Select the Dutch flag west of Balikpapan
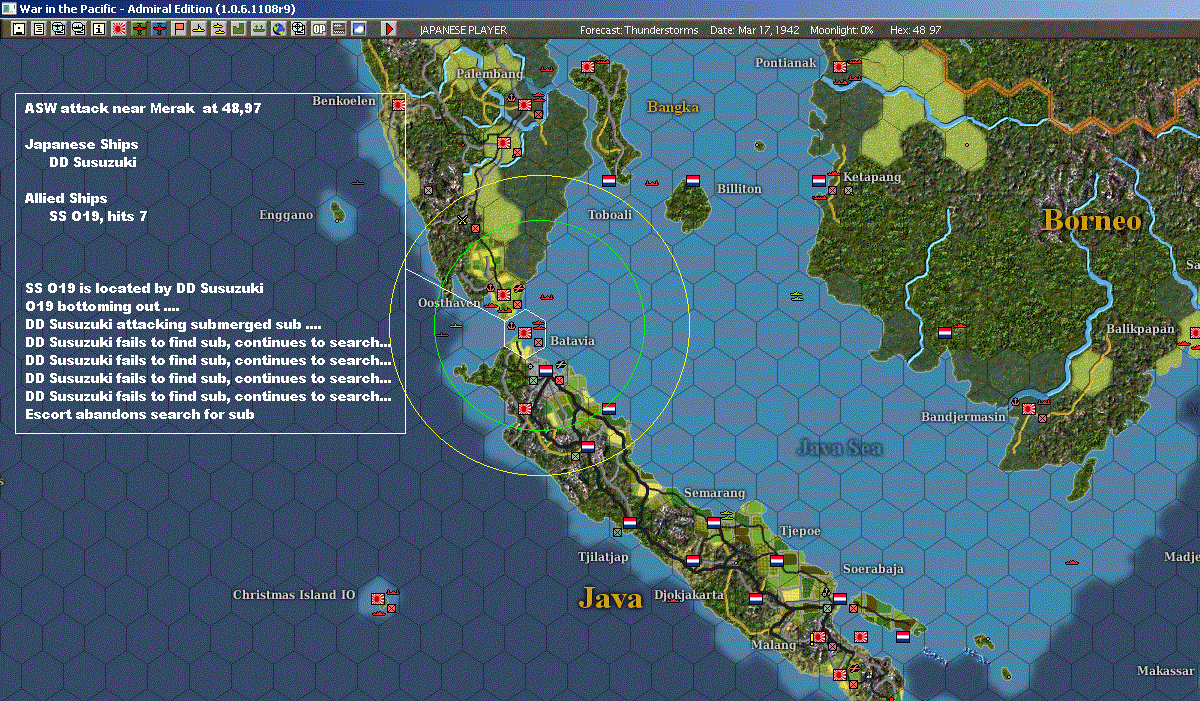 pyautogui.click(x=945, y=333)
